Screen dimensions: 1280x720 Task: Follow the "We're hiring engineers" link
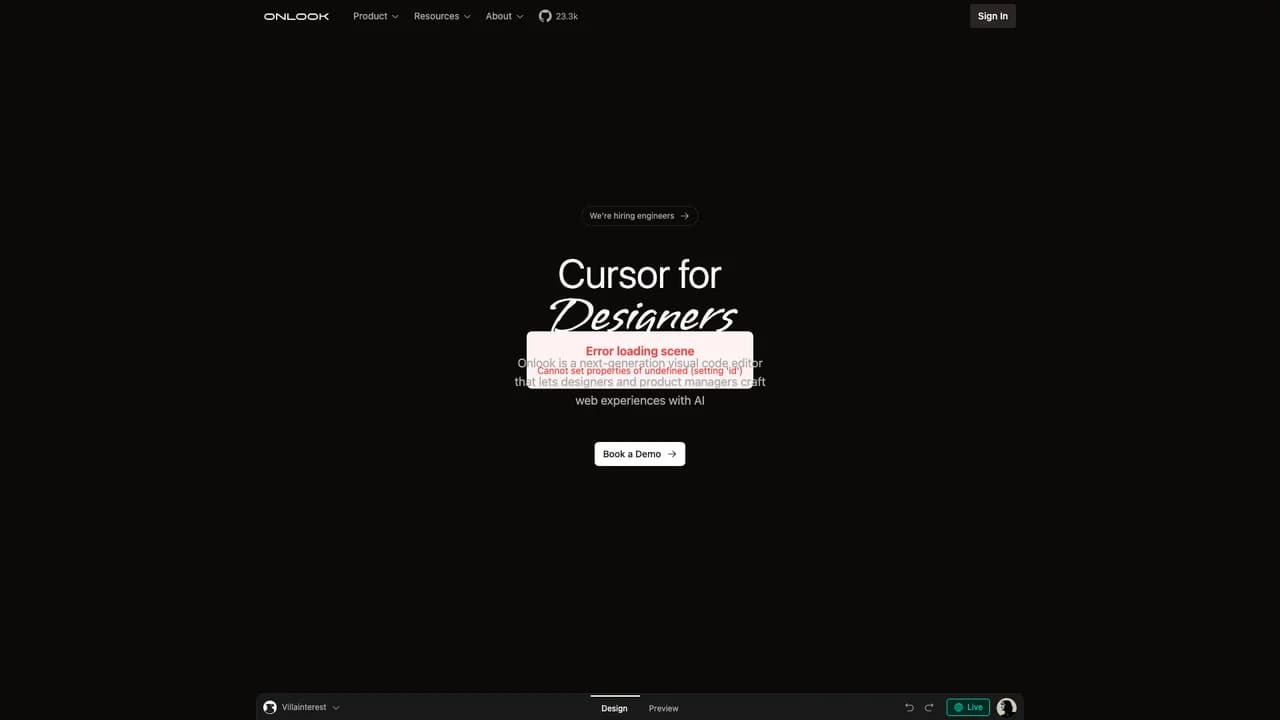(639, 216)
